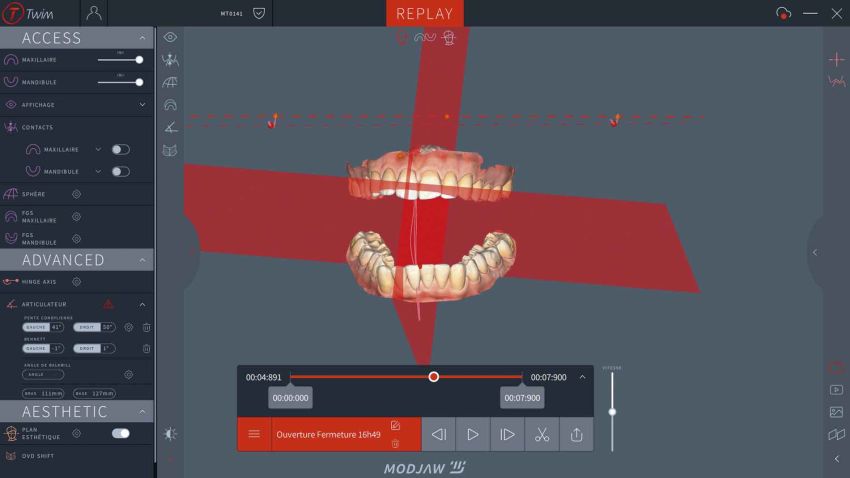Toggle the Maxillaire contacts switch
Image resolution: width=850 pixels, height=478 pixels.
120,149
